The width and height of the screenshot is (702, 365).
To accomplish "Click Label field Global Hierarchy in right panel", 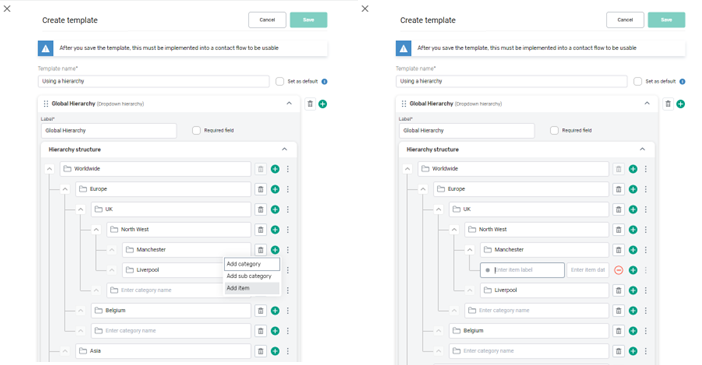I will point(467,130).
